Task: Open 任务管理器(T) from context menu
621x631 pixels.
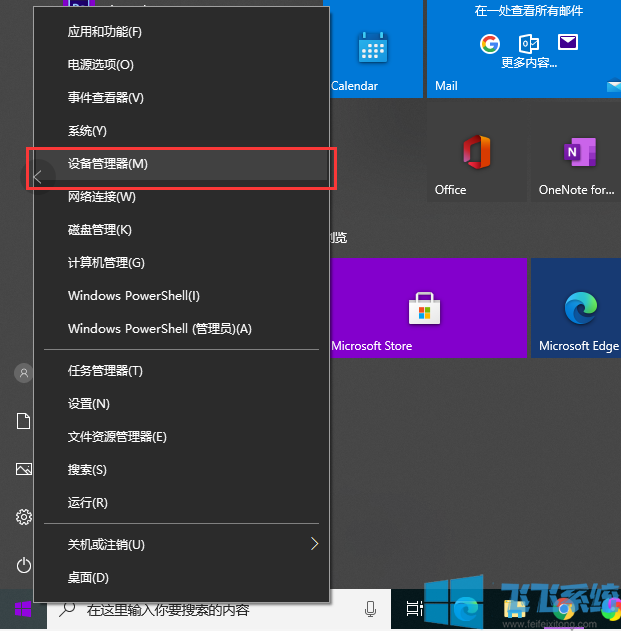Action: tap(105, 371)
